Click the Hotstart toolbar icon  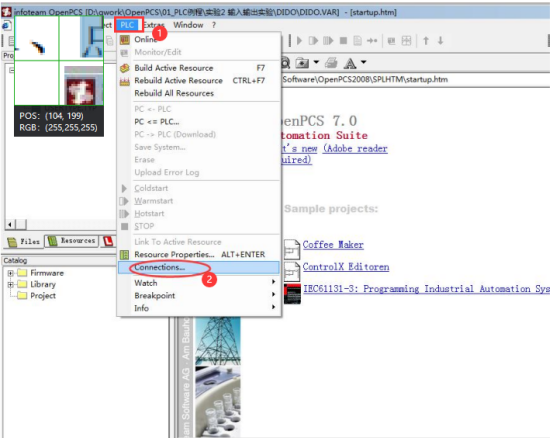click(x=328, y=41)
